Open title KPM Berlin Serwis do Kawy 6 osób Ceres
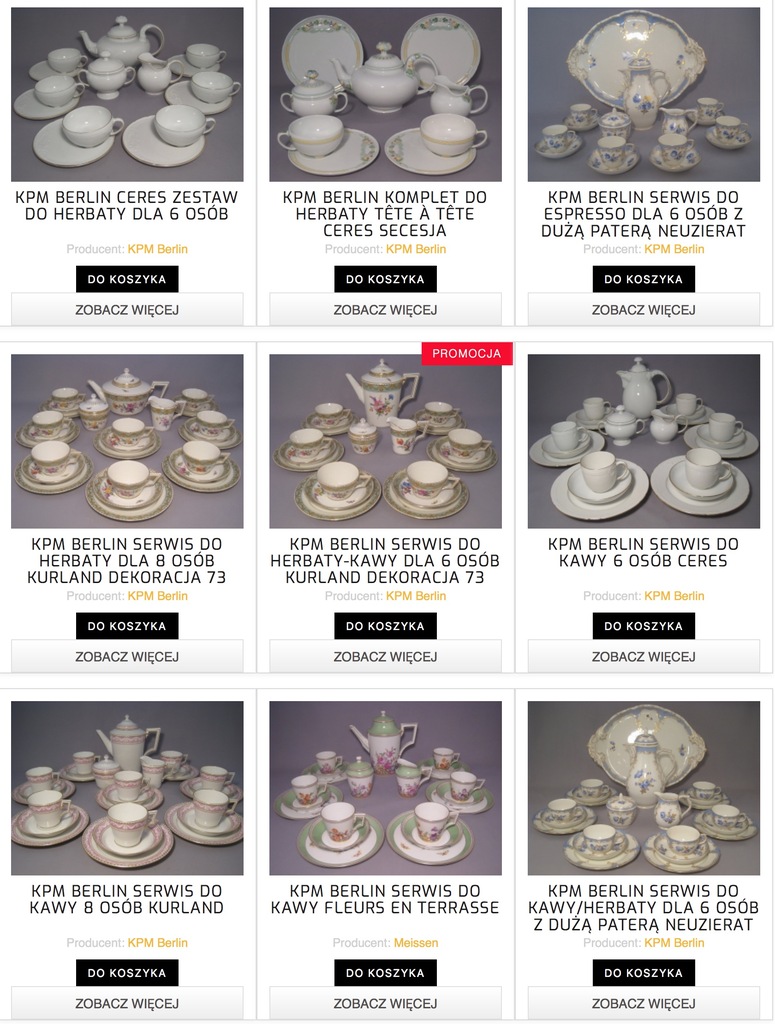Viewport: 775px width, 1024px height. 644,552
